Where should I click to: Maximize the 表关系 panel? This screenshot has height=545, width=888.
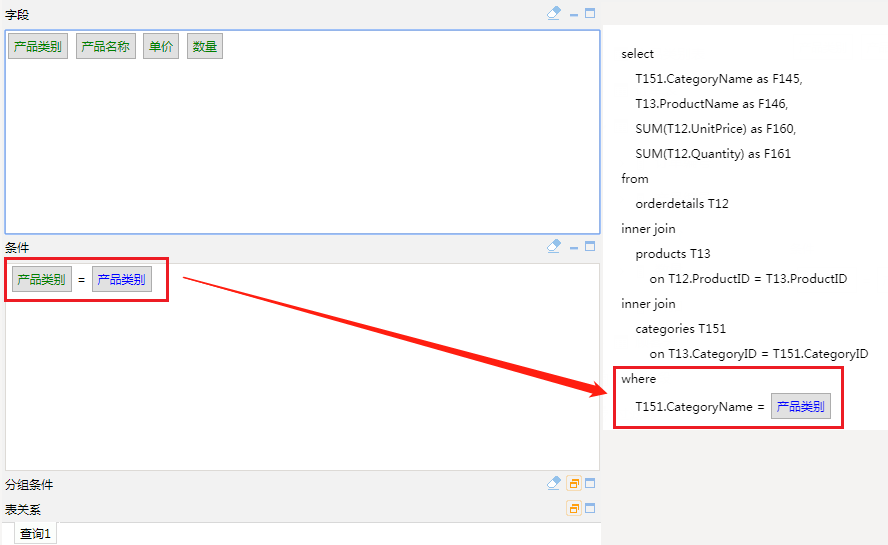590,508
